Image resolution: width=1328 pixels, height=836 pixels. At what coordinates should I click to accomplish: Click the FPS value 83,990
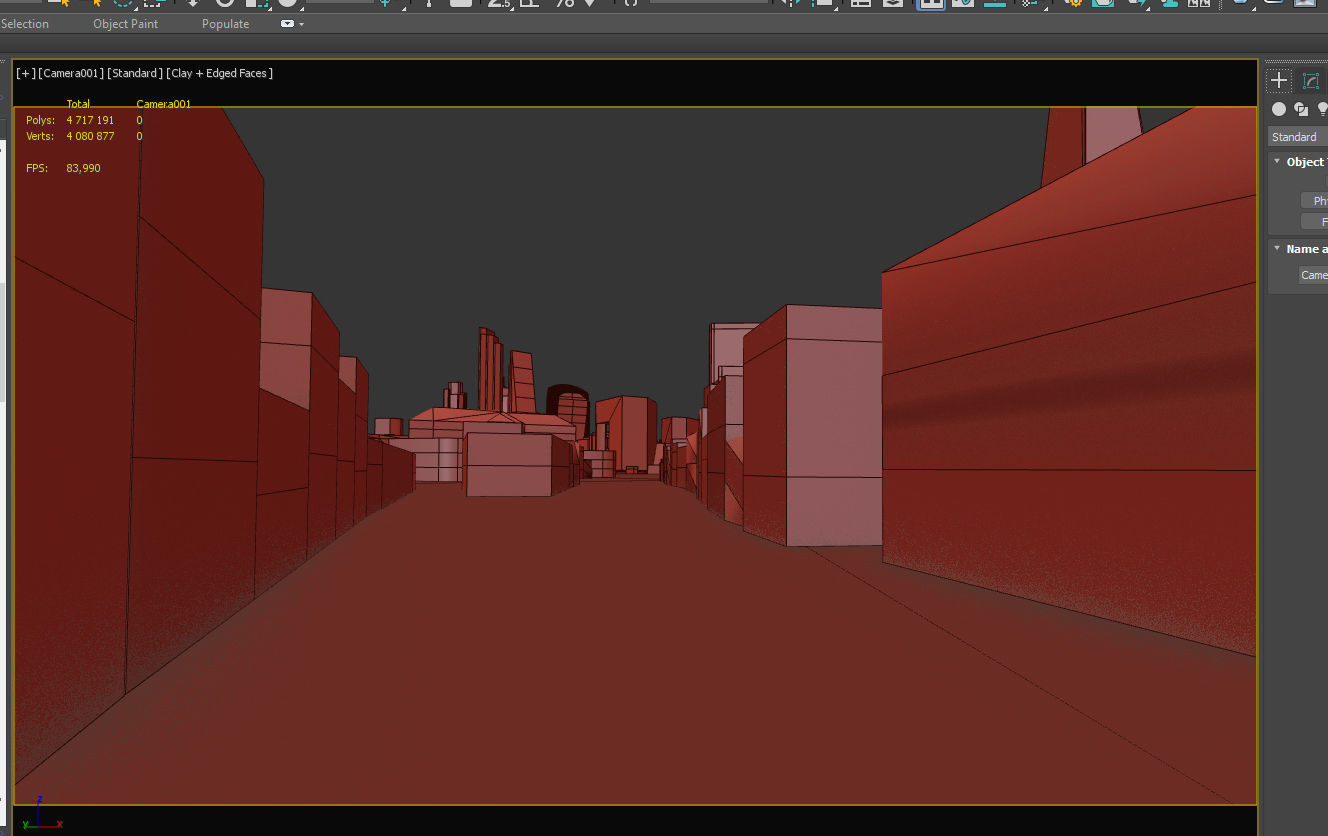point(83,168)
